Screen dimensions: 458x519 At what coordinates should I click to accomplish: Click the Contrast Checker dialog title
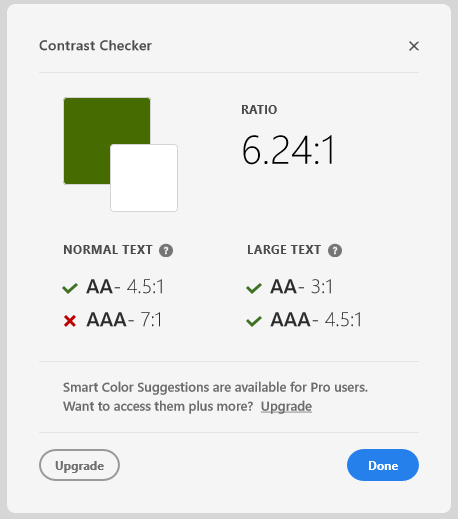pos(95,46)
